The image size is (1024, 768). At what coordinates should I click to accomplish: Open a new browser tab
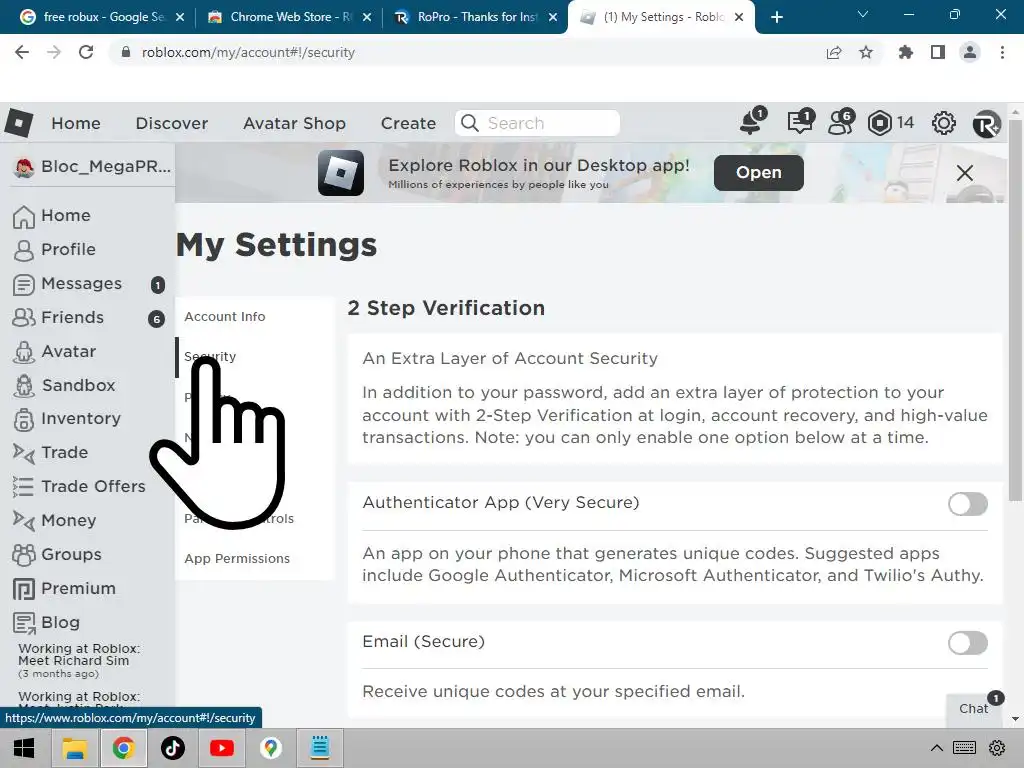[x=776, y=17]
